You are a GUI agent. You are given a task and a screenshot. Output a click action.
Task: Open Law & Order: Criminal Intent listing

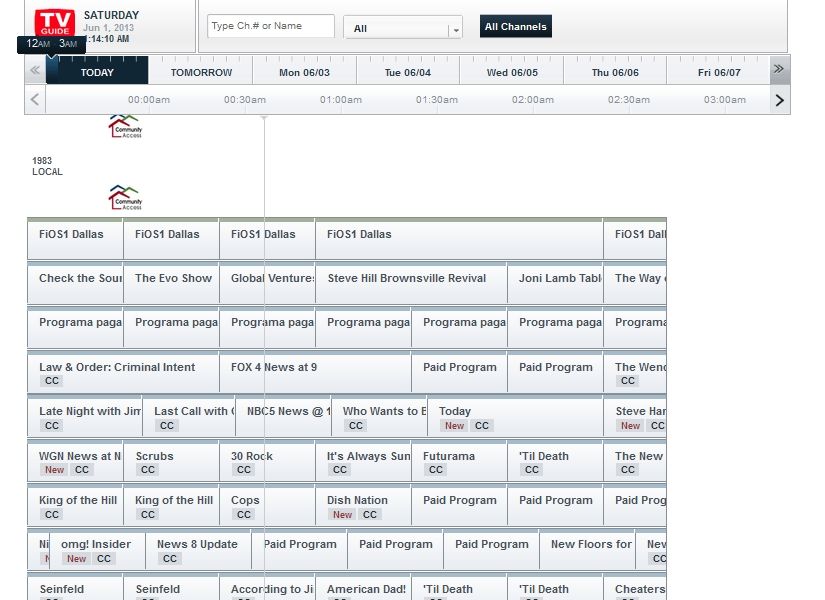click(123, 373)
